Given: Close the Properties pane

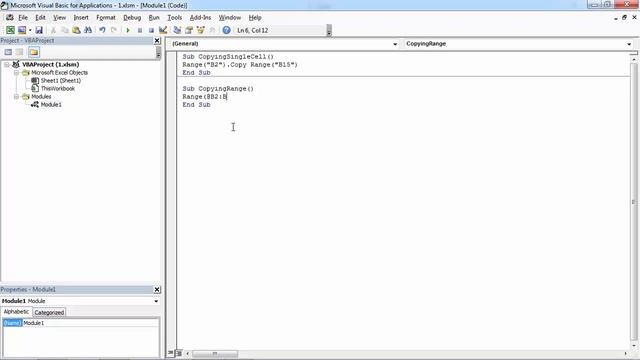Looking at the screenshot, I should click(157, 289).
